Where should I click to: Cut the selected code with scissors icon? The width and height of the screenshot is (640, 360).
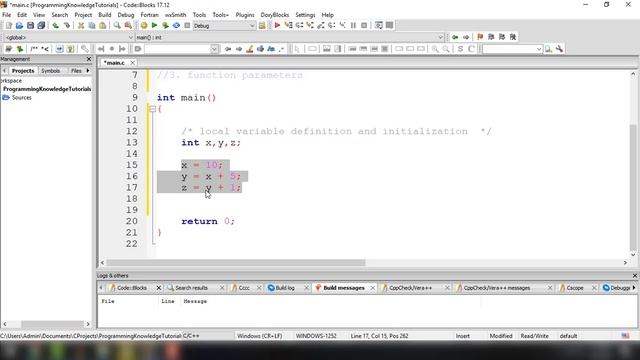[81, 25]
